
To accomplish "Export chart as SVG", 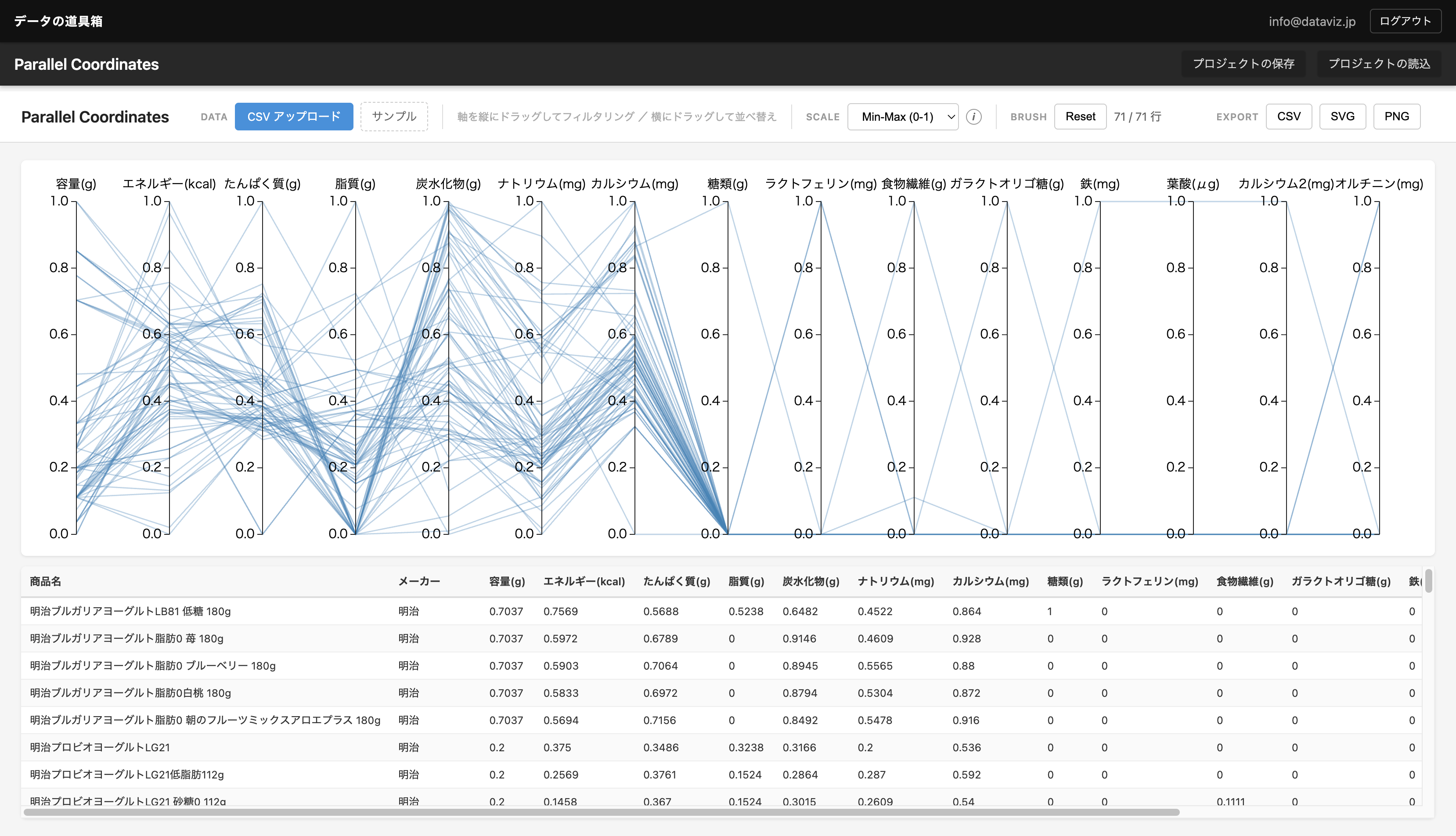I will pyautogui.click(x=1342, y=116).
